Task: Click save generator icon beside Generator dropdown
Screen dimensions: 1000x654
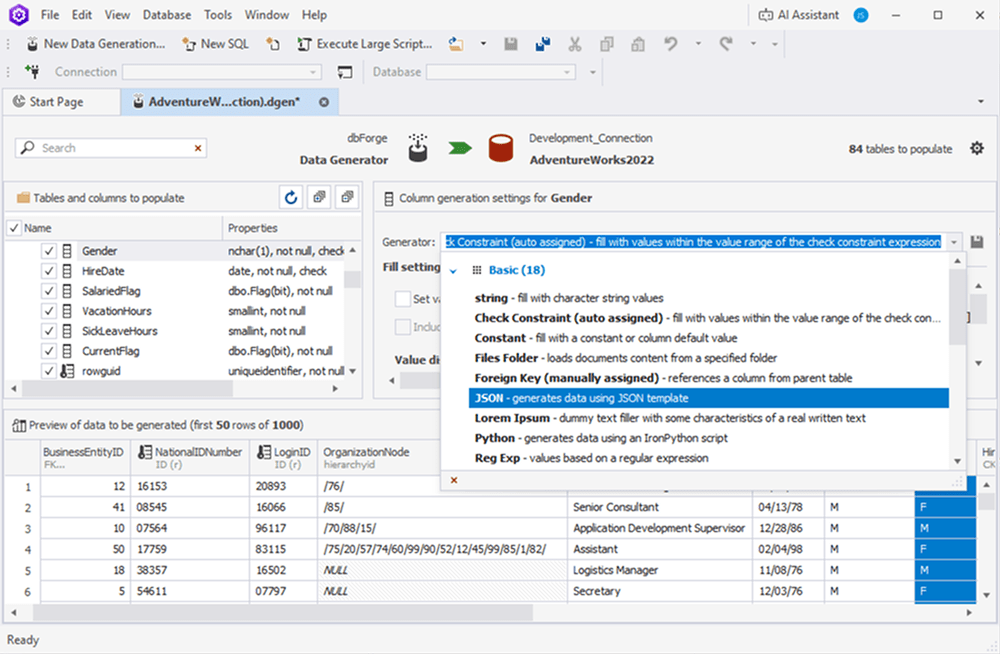Action: click(976, 242)
